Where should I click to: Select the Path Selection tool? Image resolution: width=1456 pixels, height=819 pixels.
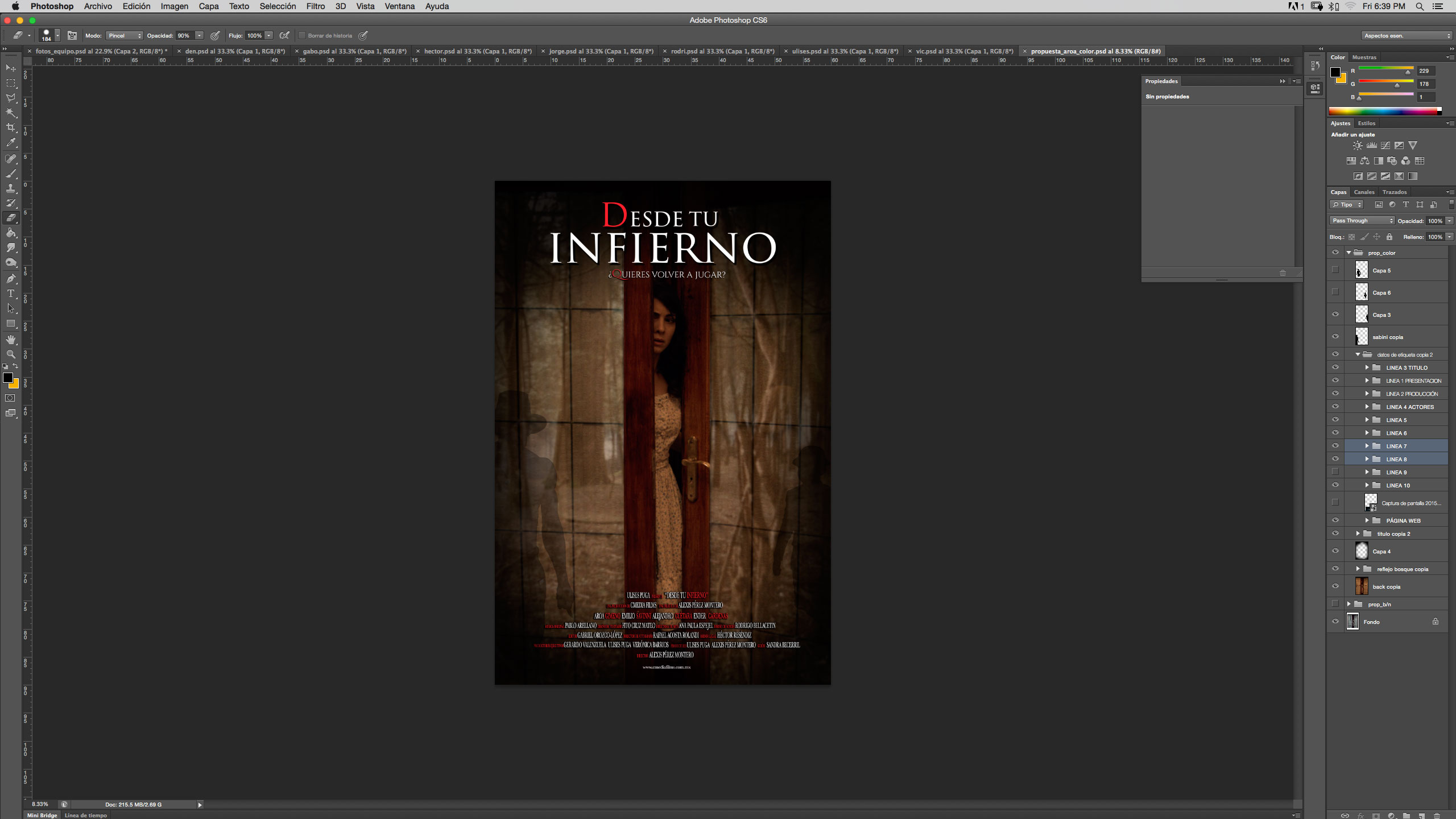11,308
